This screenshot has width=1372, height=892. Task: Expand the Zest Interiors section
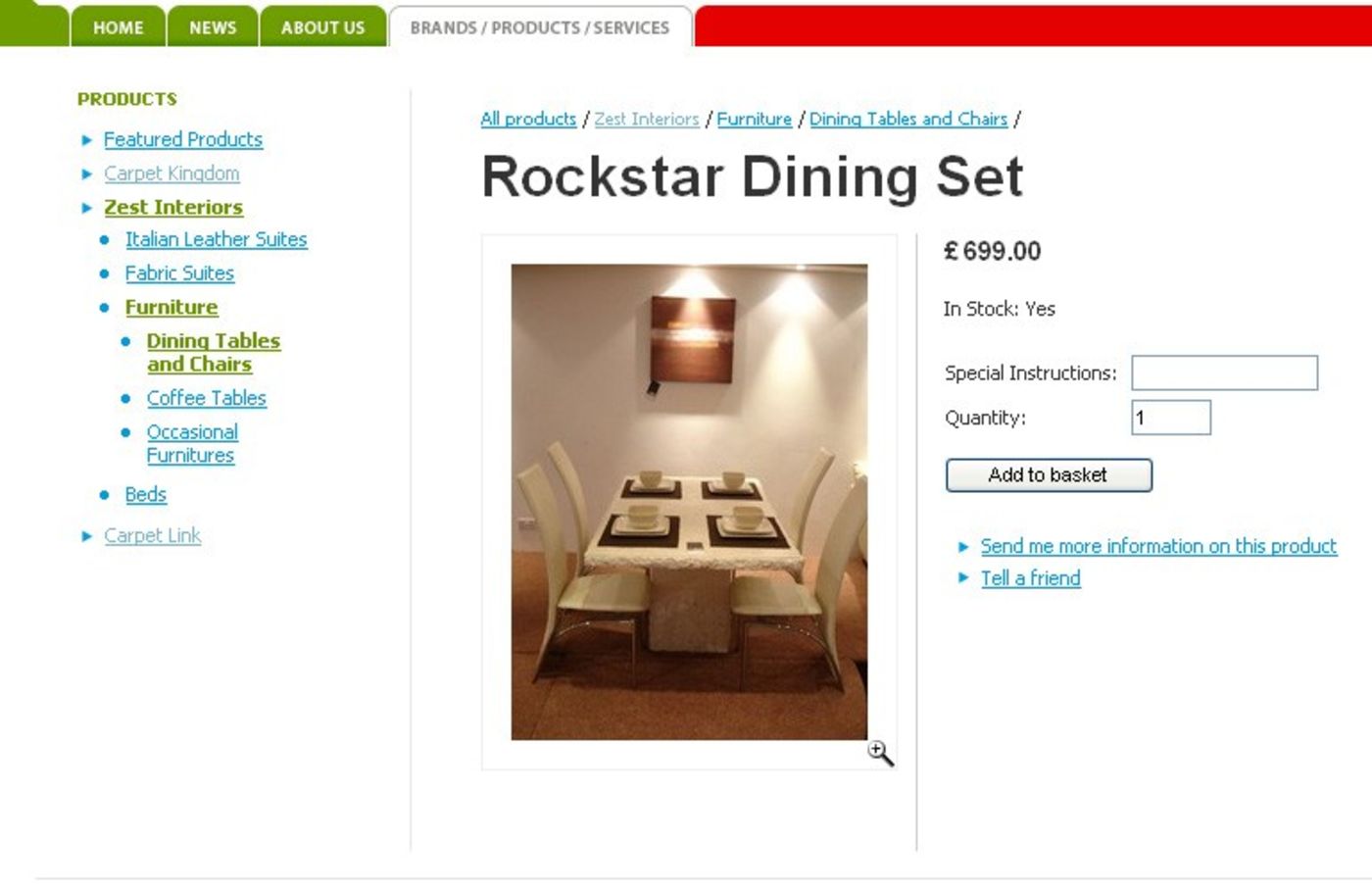173,207
